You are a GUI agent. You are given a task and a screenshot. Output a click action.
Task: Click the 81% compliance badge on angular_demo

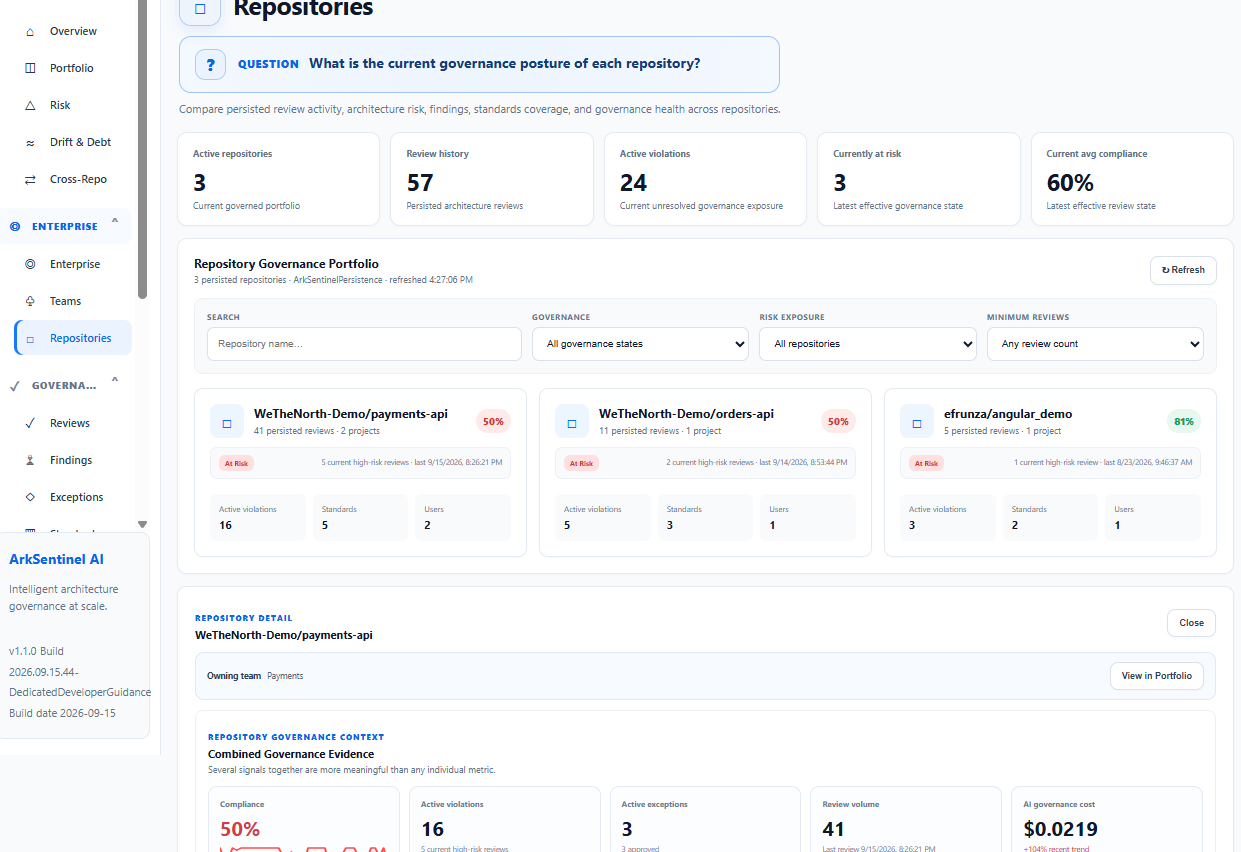(x=1183, y=422)
